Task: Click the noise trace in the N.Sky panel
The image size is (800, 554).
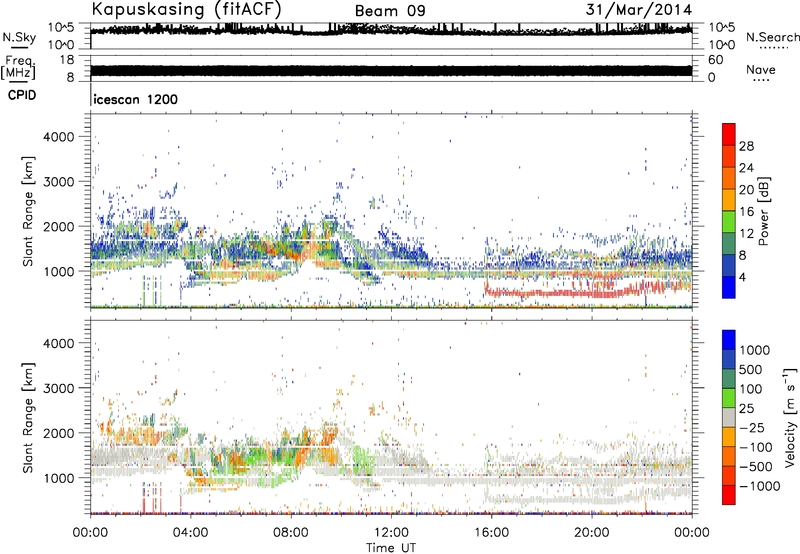Action: click(391, 31)
